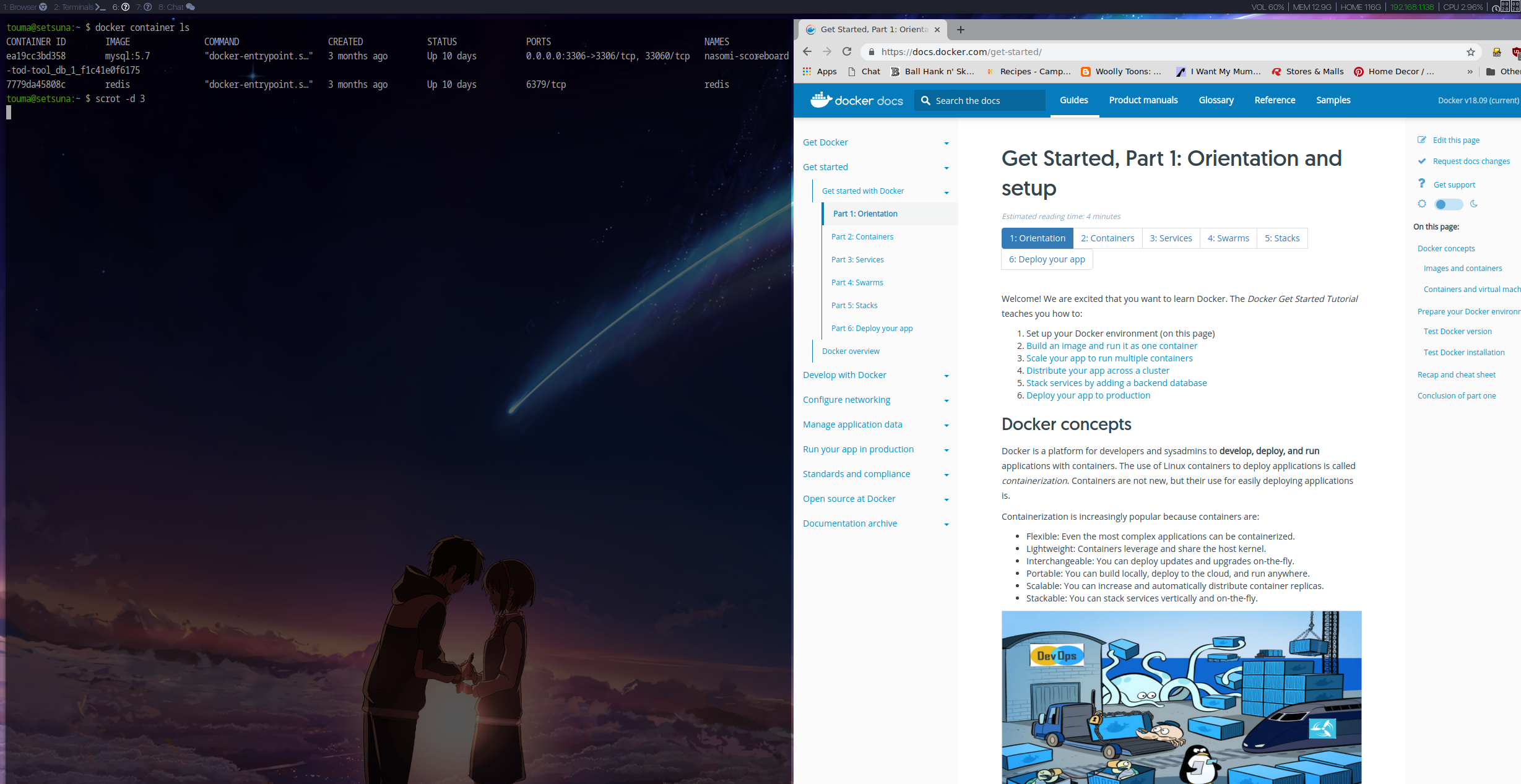Reload the Docker docs page
This screenshot has width=1521, height=784.
click(847, 52)
